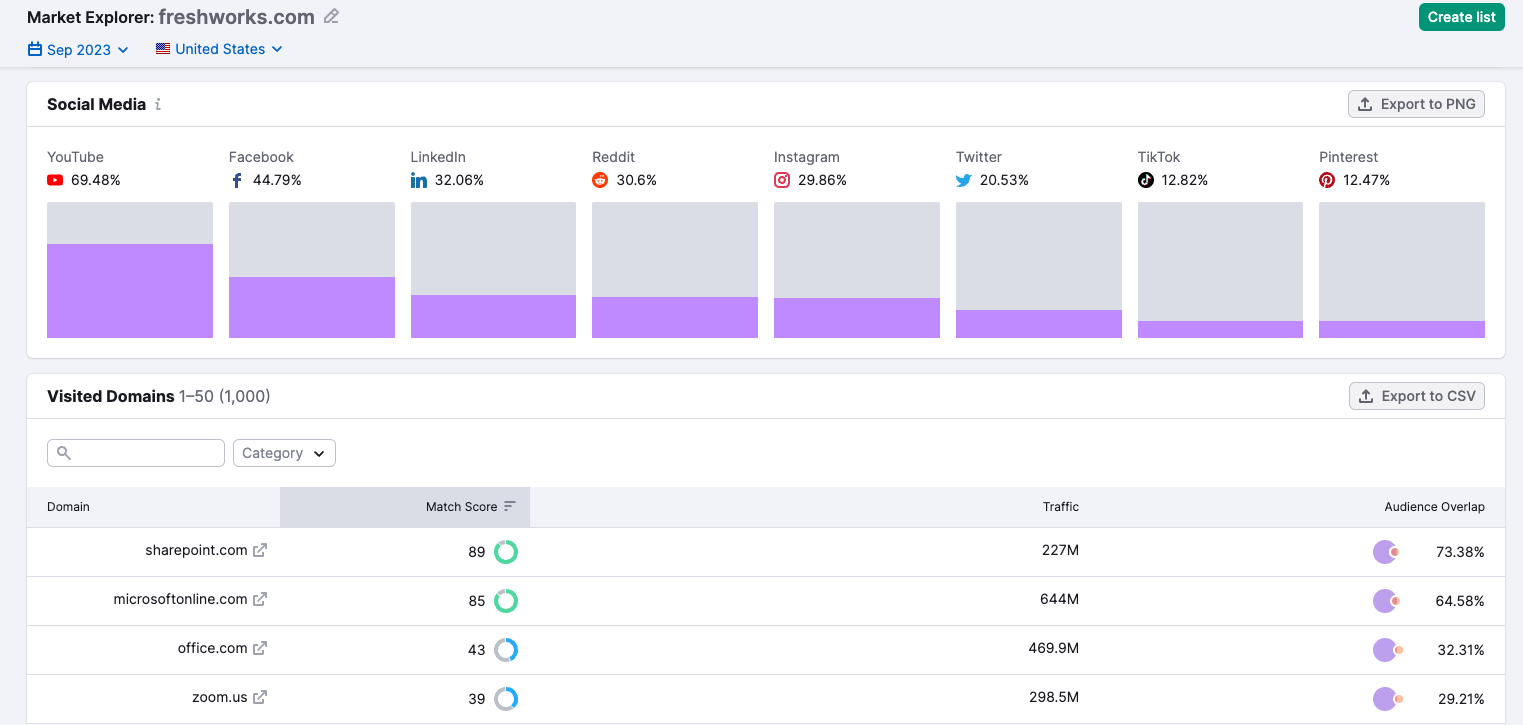The height and width of the screenshot is (725, 1523).
Task: Click the Twitter bird icon
Action: click(x=964, y=180)
